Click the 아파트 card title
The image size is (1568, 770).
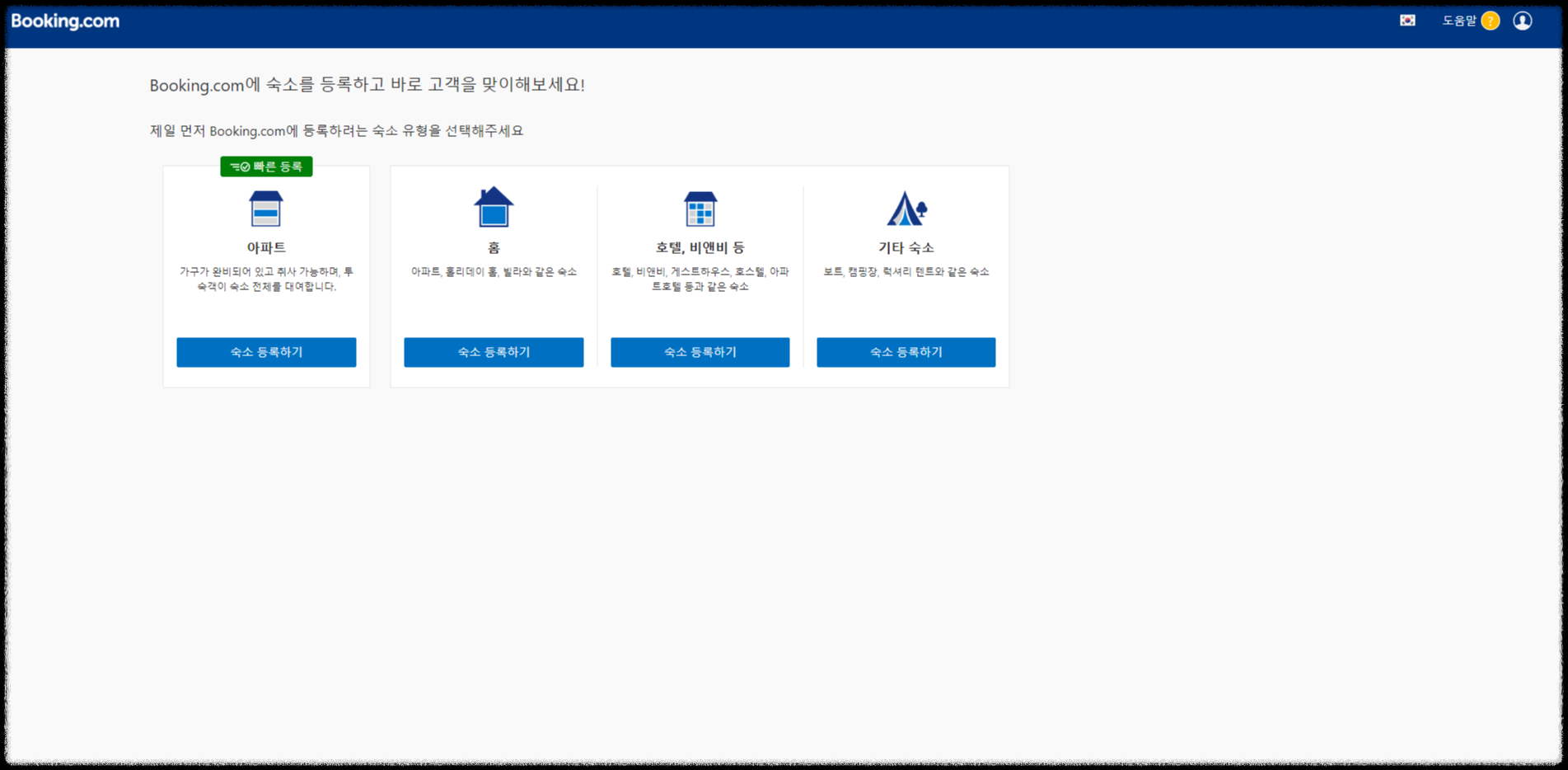(266, 247)
